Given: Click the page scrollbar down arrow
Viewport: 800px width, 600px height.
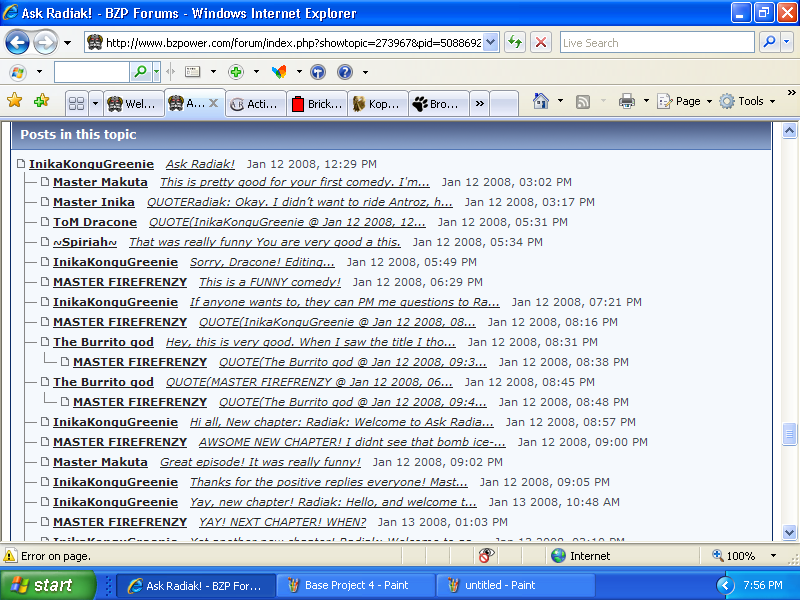Looking at the screenshot, I should click(x=789, y=533).
